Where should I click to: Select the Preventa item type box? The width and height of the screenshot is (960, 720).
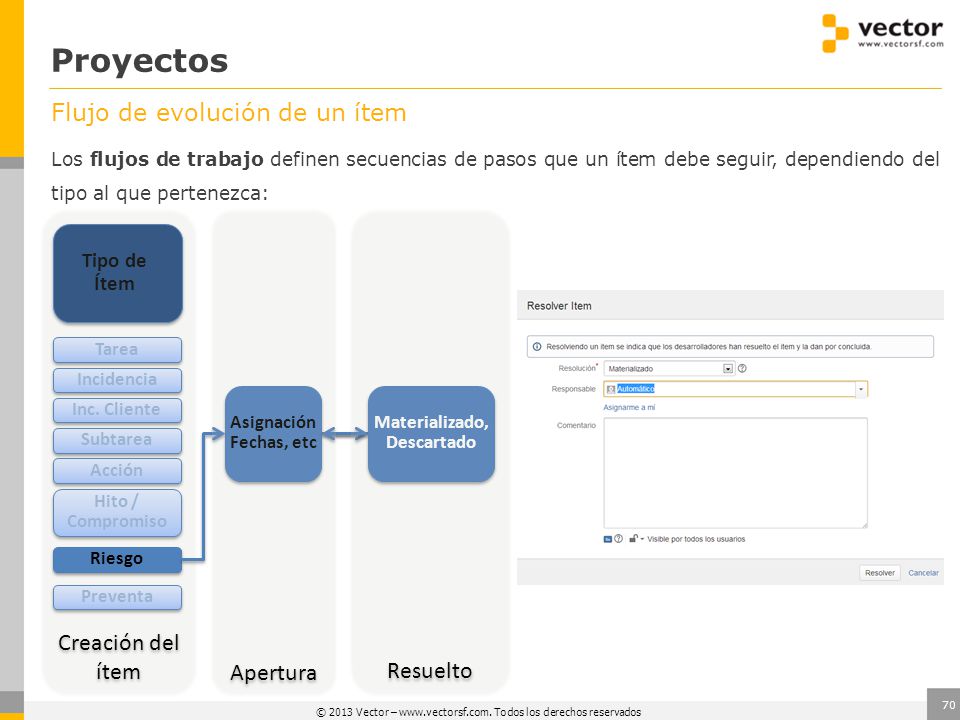pos(118,598)
